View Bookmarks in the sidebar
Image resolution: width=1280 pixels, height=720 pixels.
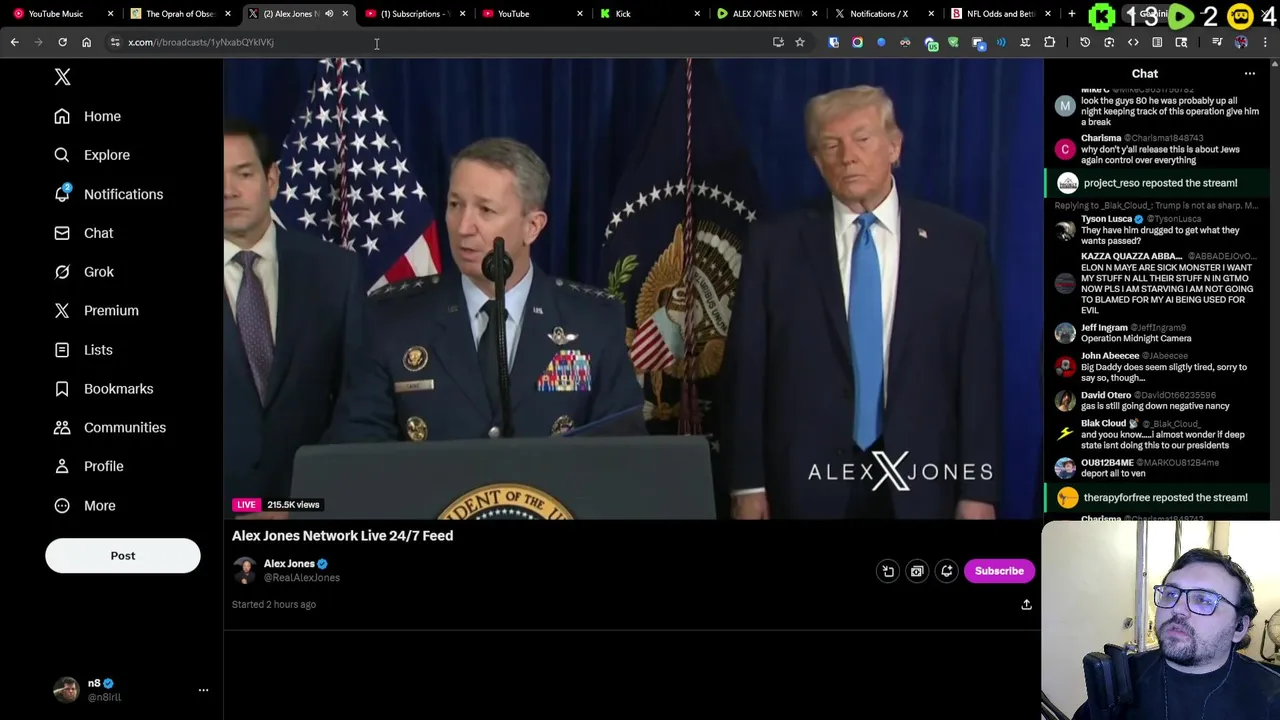coord(104,389)
